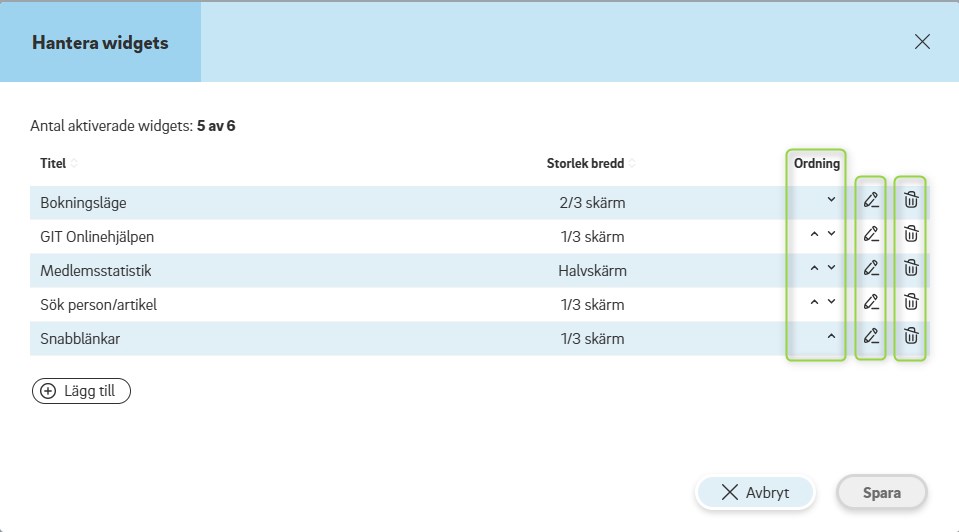Delete the Bokningsläge widget
Screen dimensions: 959x532
(x=911, y=200)
